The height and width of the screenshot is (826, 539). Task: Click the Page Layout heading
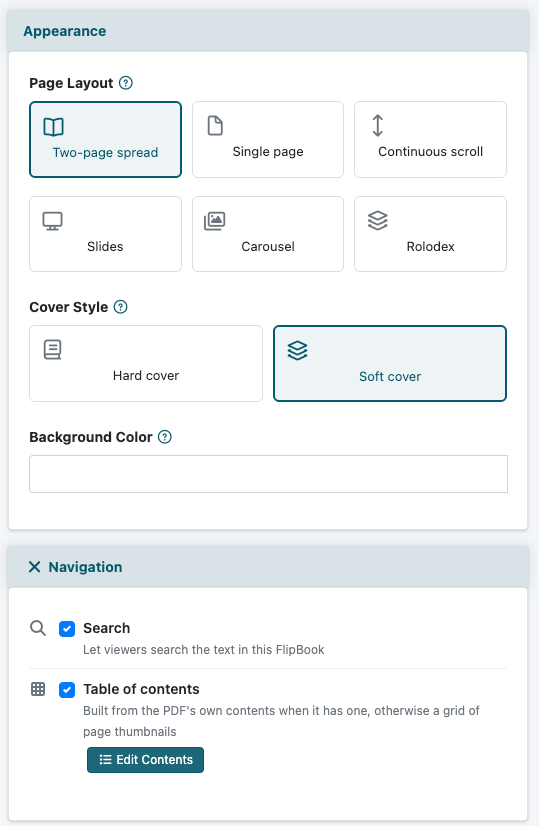tap(71, 83)
